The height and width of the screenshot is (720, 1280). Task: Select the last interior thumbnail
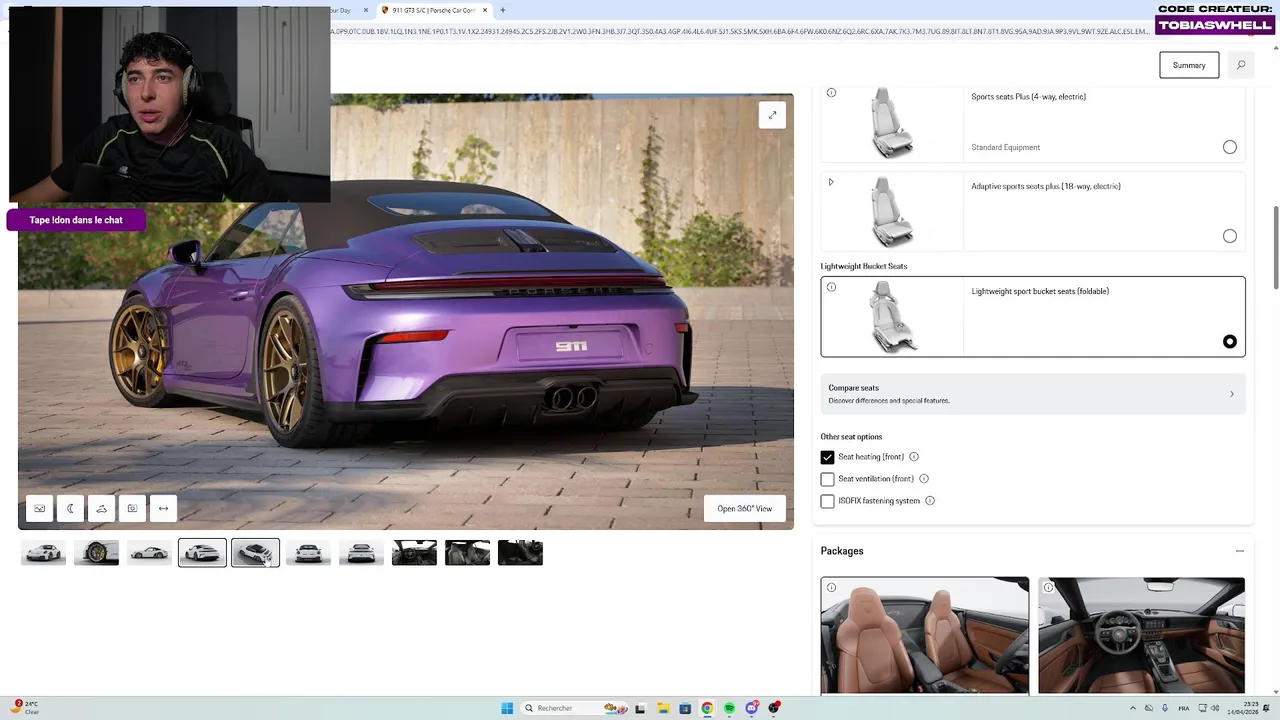[x=520, y=553]
